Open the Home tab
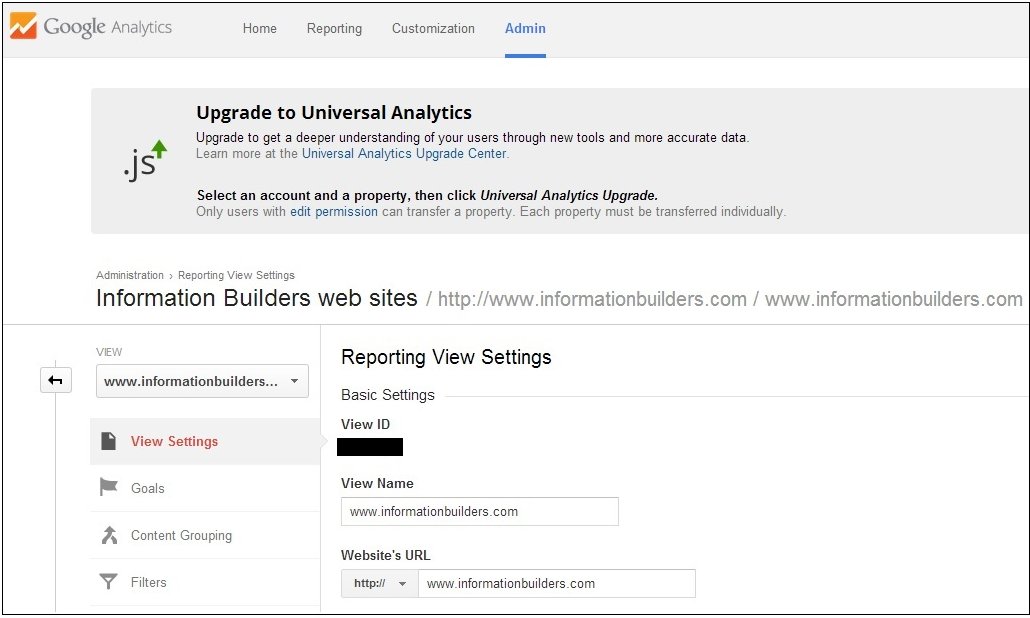 pyautogui.click(x=259, y=28)
